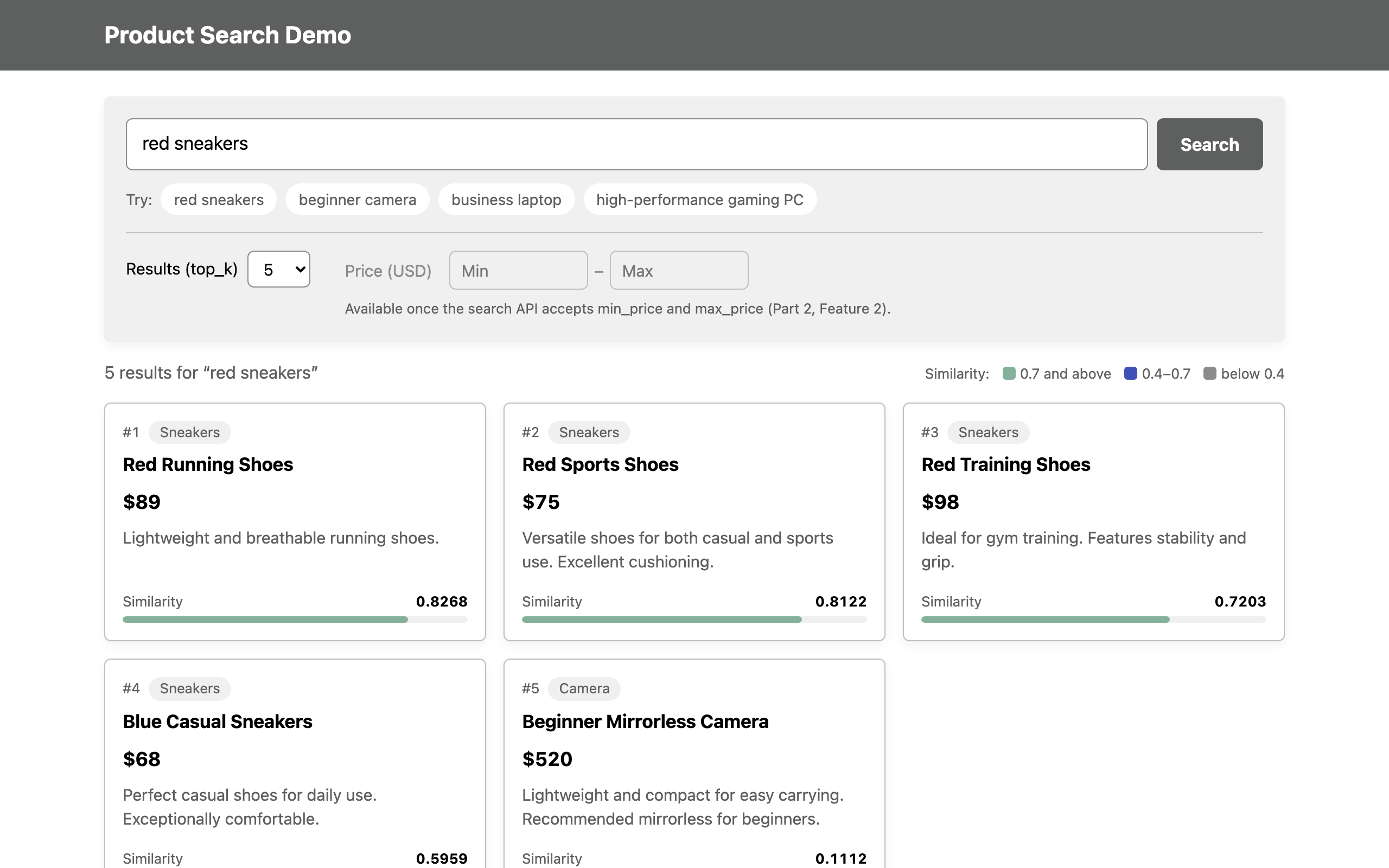Screen dimensions: 1389x868
Task: Click the 'Price (USD)' label
Action: click(x=388, y=270)
